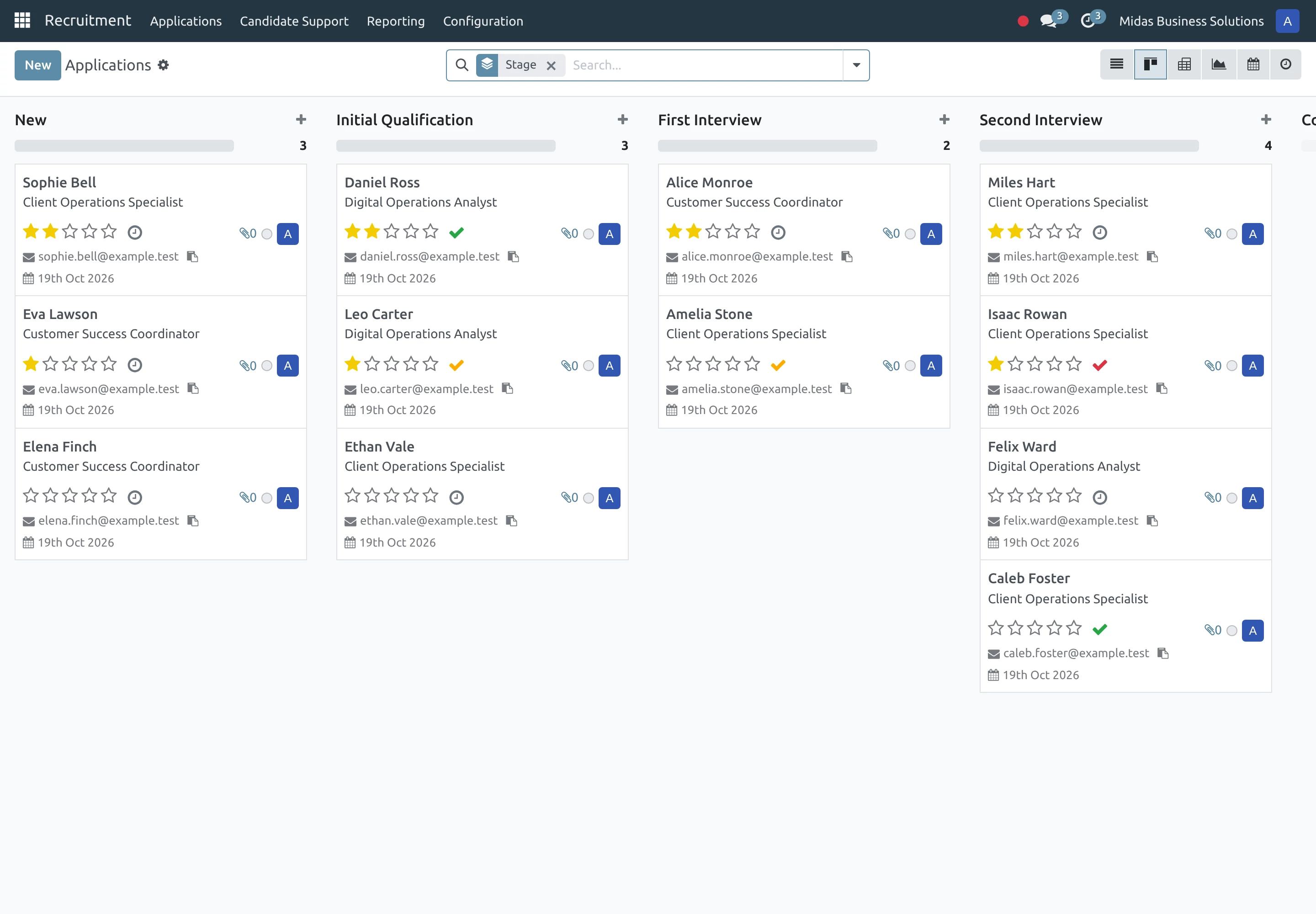Toggle Eva Lawson's kanban state circle
The width and height of the screenshot is (1316, 914).
267,365
